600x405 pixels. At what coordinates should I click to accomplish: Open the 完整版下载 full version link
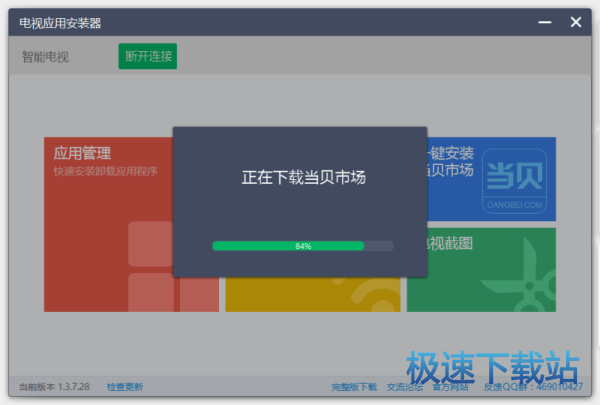354,387
